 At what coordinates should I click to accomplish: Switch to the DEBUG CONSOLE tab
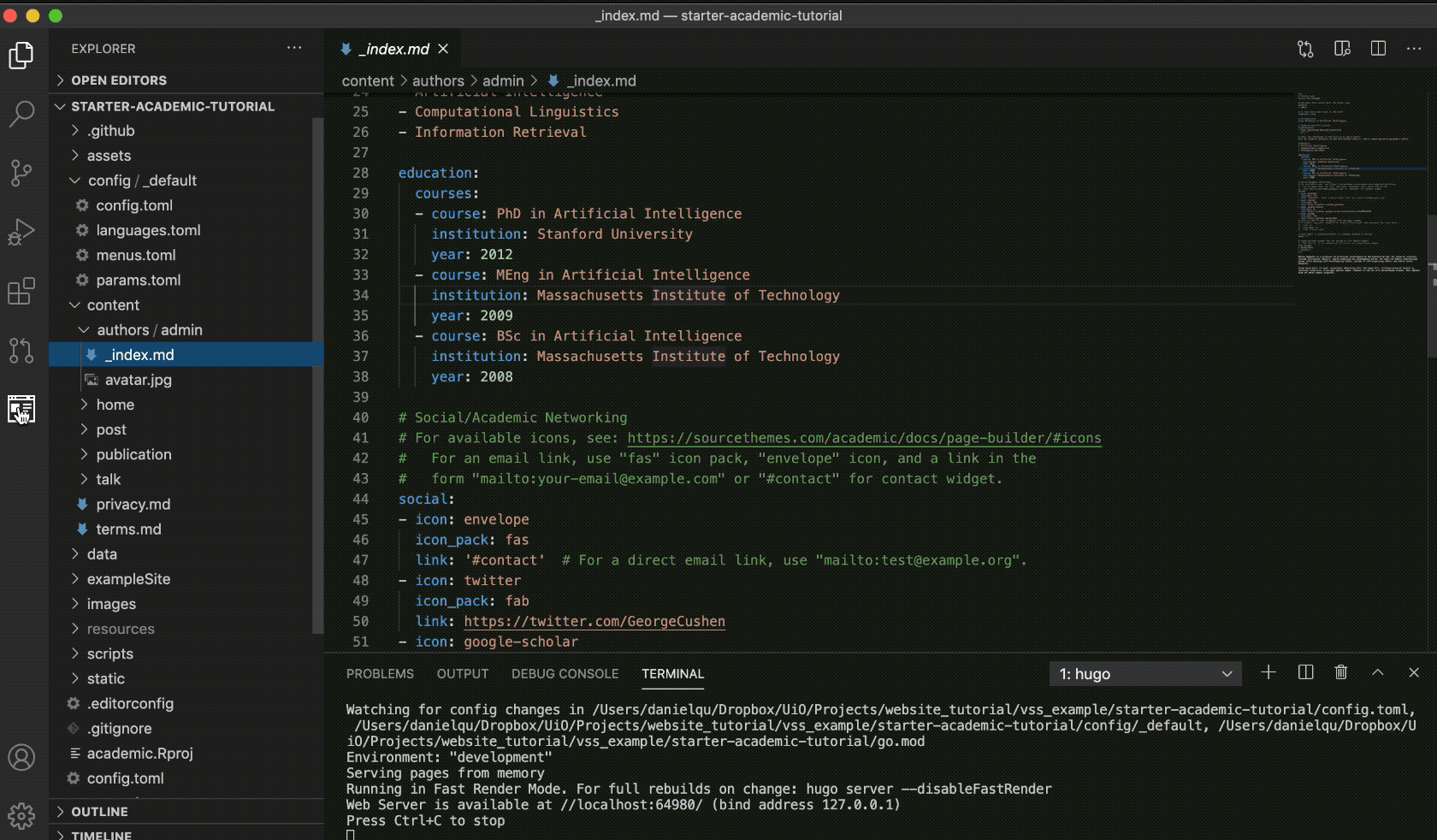(x=565, y=674)
